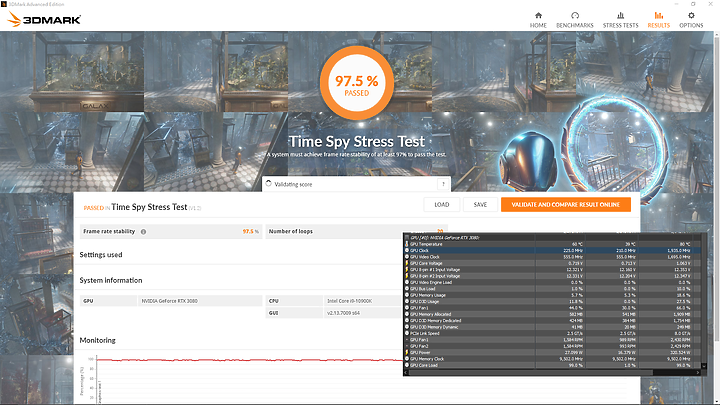This screenshot has height=405, width=720.
Task: Click the GPU D3D Memory Dedicated row icon
Action: (407, 321)
